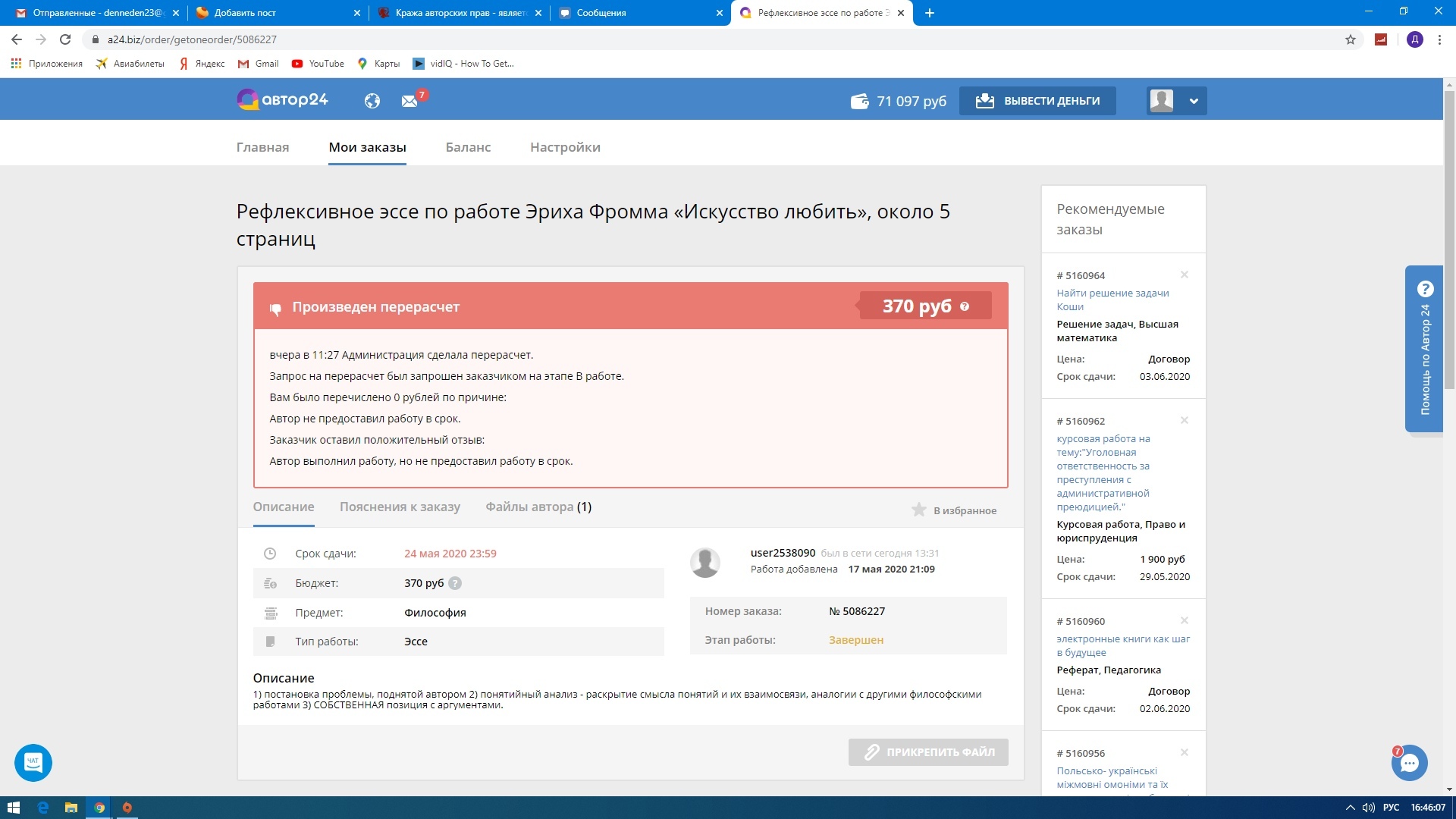This screenshot has width=1456, height=819.
Task: Click browser forward arrow
Action: 41,39
